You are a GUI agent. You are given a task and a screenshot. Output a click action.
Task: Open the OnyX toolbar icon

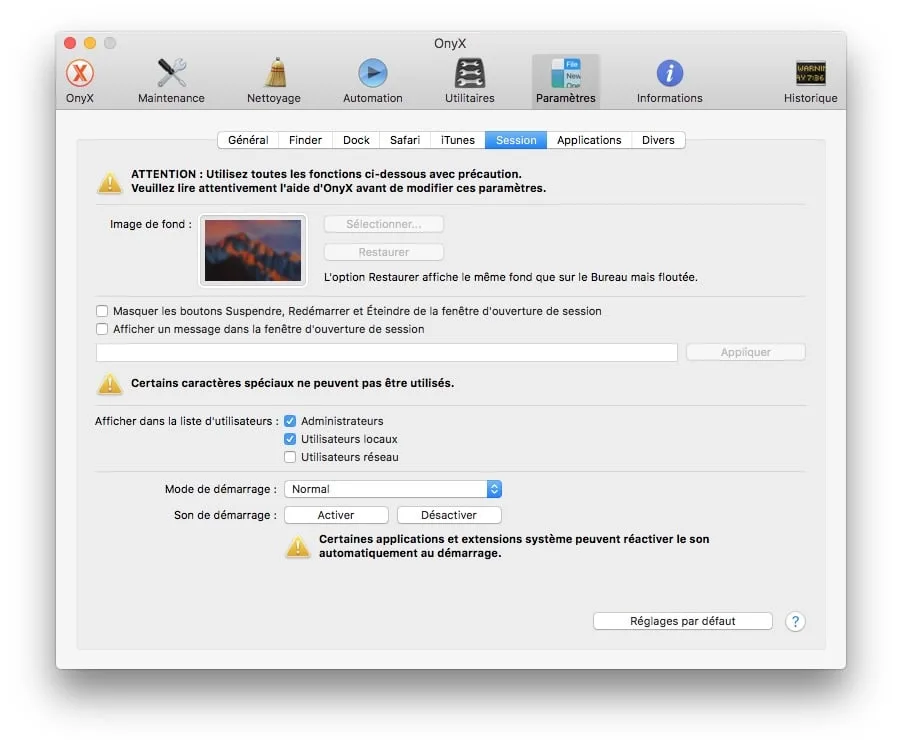coord(79,81)
